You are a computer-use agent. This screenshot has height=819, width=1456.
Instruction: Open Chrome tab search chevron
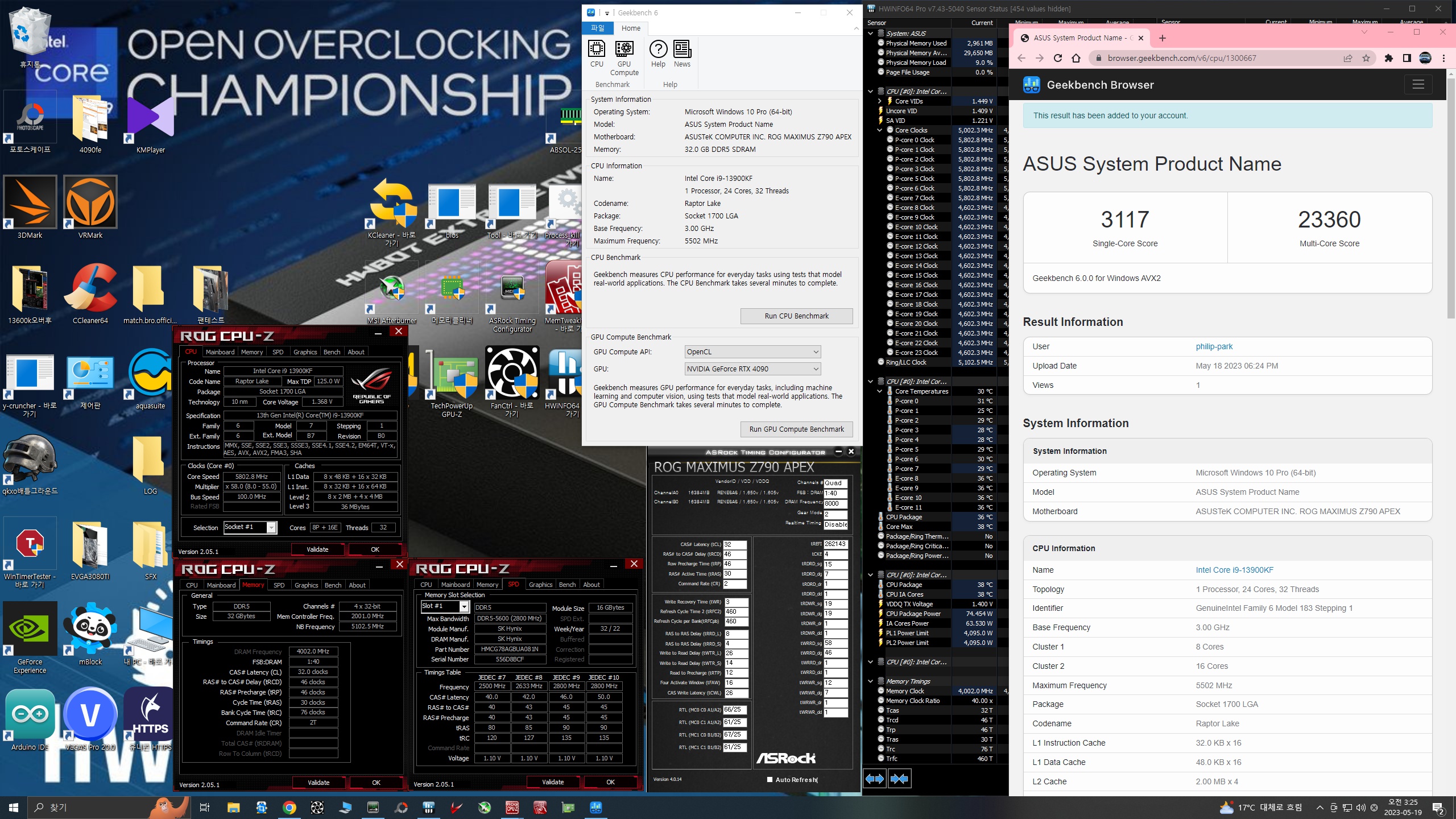1364,32
